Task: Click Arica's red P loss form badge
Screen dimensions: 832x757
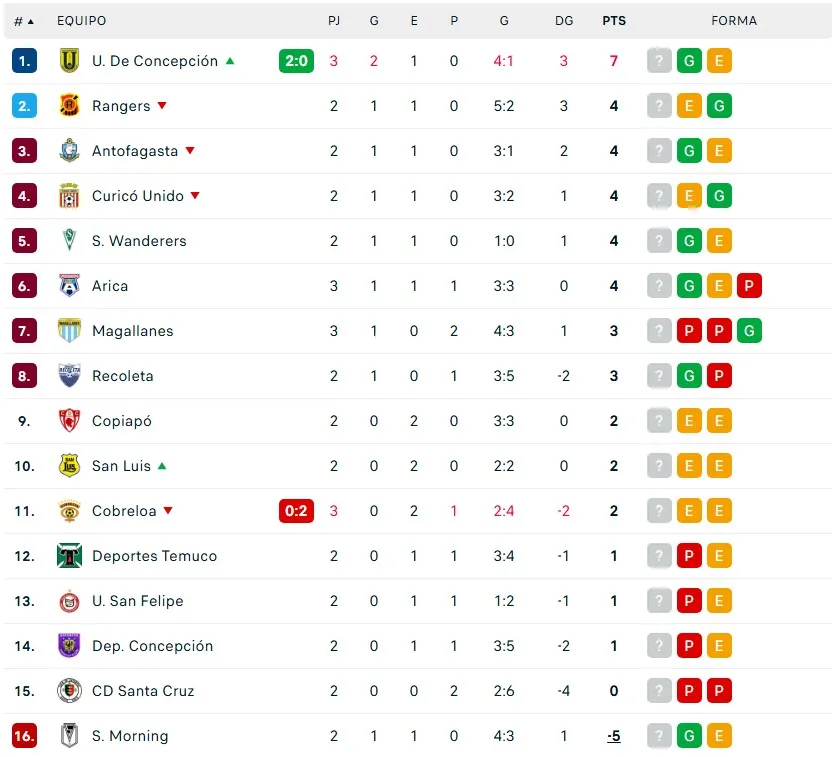Action: point(749,286)
